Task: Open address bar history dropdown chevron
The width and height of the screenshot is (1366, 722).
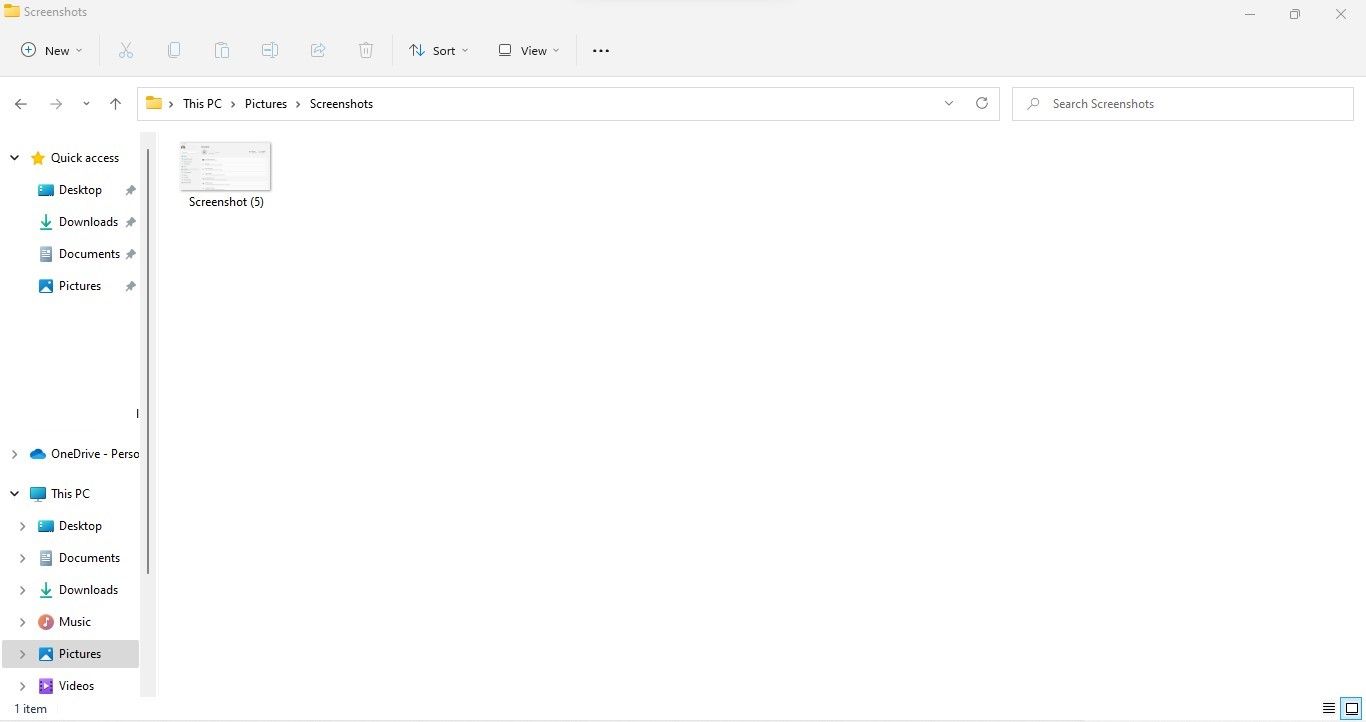Action: (949, 103)
